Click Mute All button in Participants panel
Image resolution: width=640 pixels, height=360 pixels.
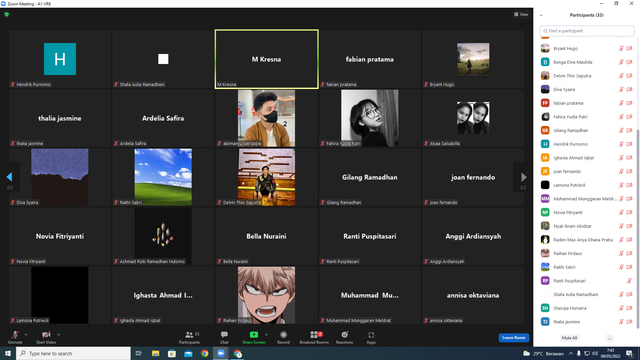pos(569,338)
